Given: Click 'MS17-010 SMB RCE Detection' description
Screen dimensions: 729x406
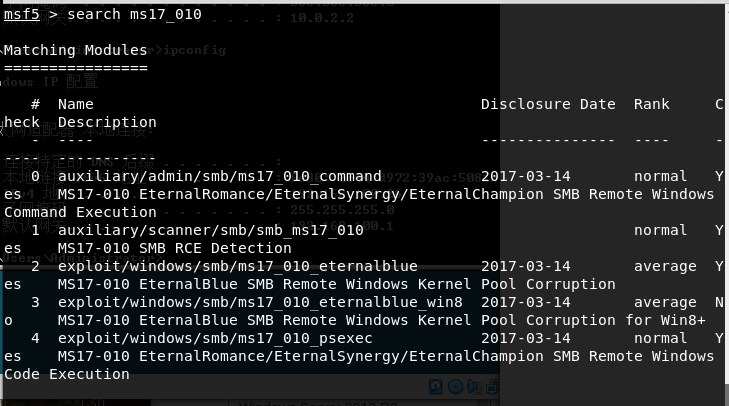Looking at the screenshot, I should click(x=175, y=248).
